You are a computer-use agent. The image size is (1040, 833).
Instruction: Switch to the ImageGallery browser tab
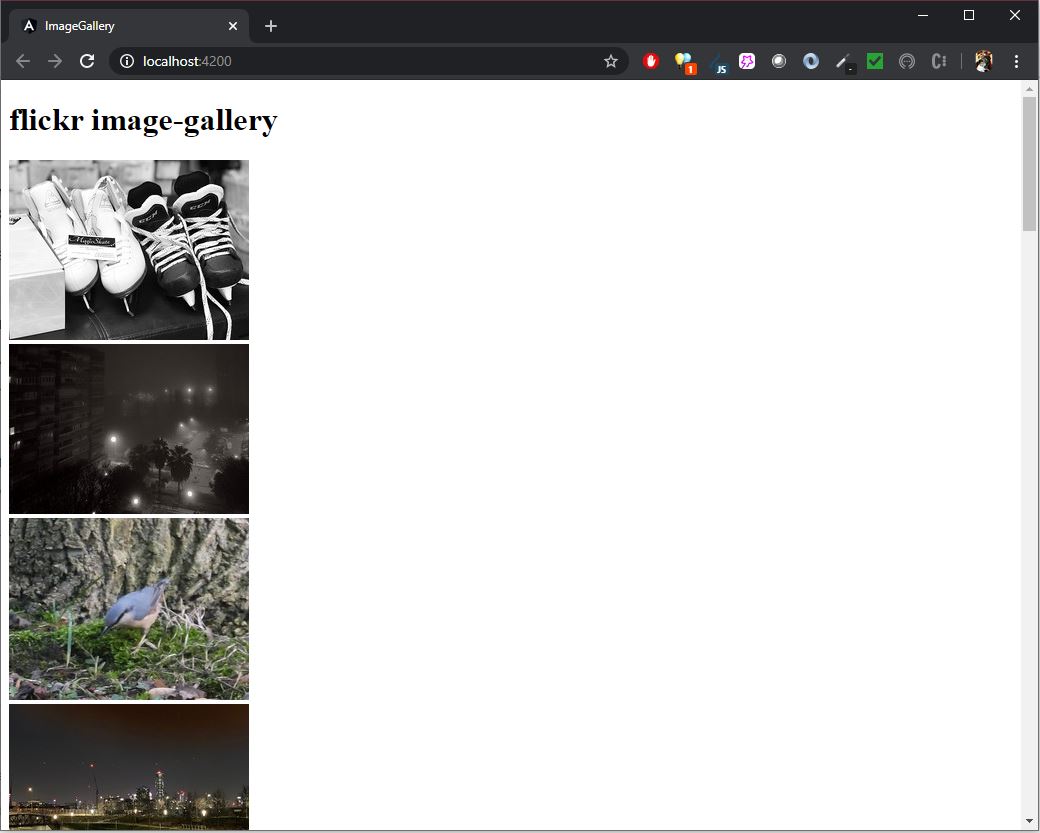click(120, 26)
